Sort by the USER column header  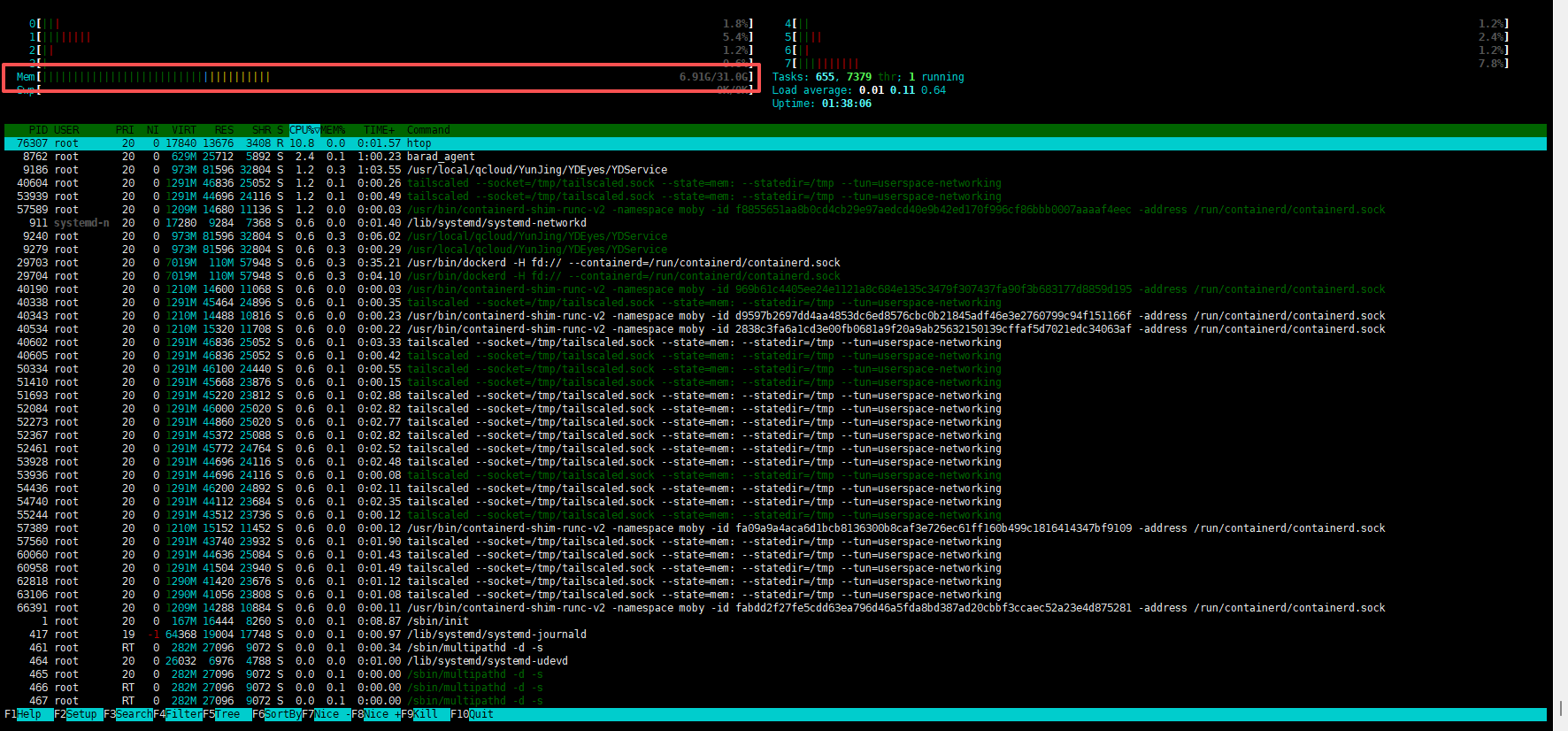click(x=66, y=130)
